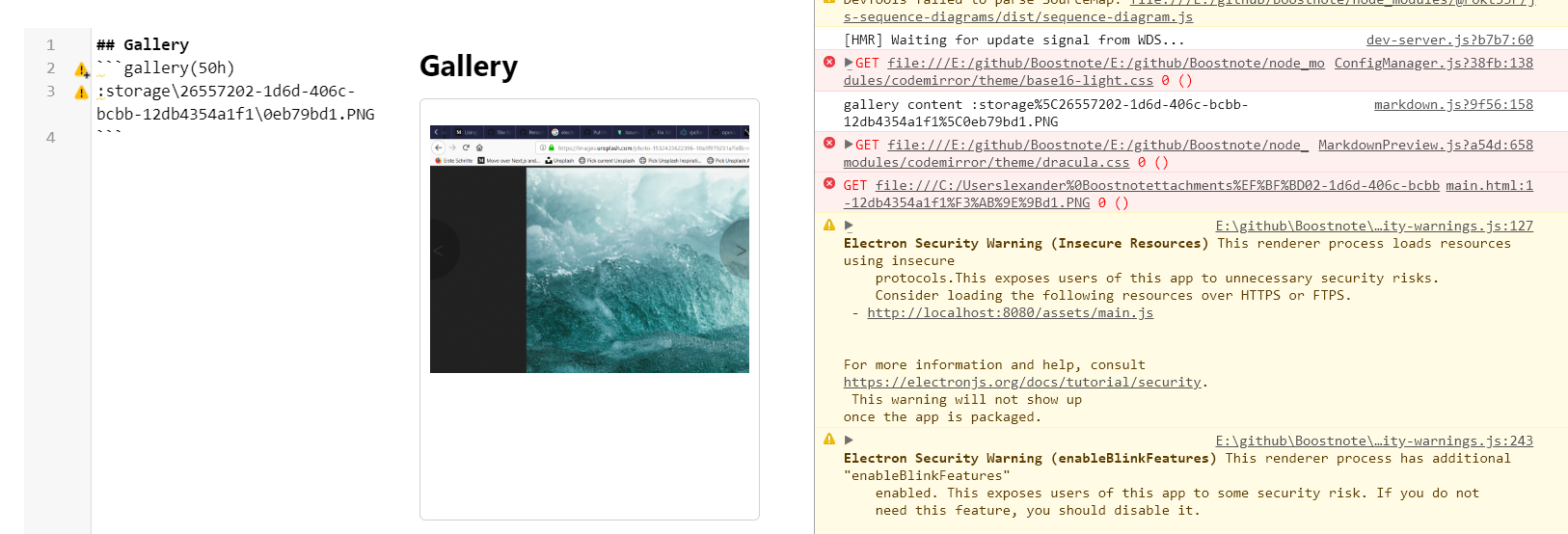Open dev-server.js?b7b7:60 source link
The width and height of the screenshot is (1568, 534).
(1449, 40)
